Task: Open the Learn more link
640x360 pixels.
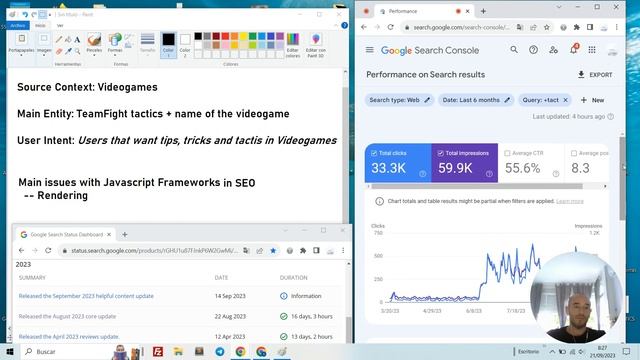Action: coord(570,201)
